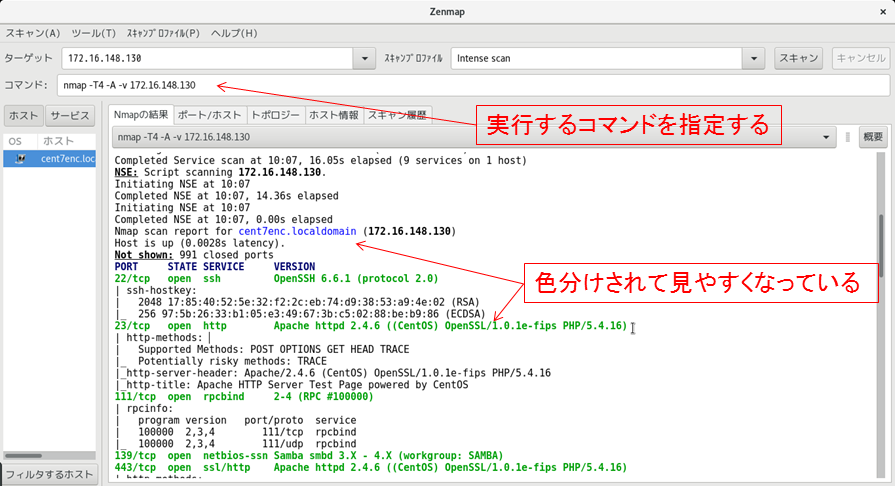
Task: Click the 23/tcp open http line
Action: click(370, 326)
